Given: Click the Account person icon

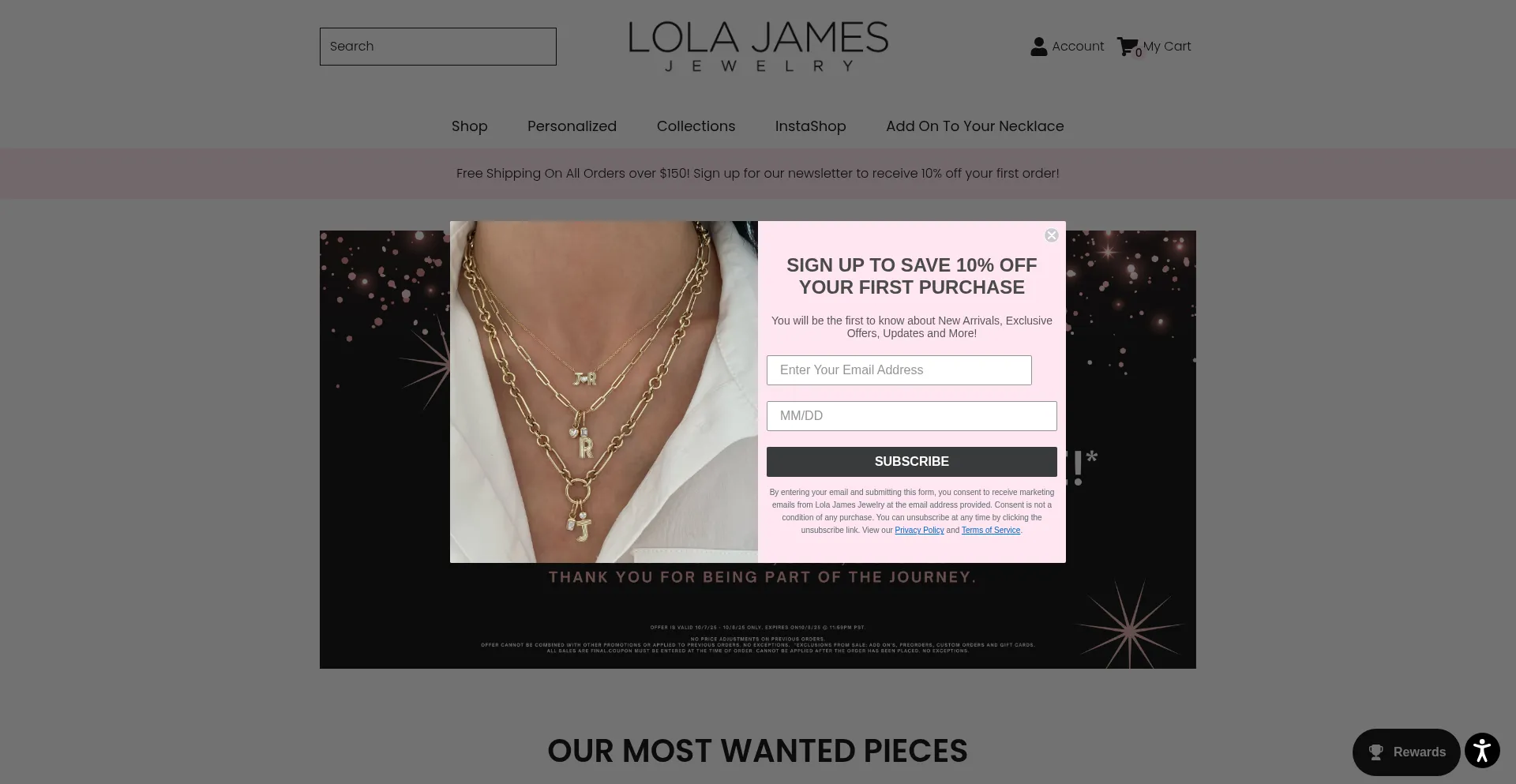Looking at the screenshot, I should point(1038,47).
